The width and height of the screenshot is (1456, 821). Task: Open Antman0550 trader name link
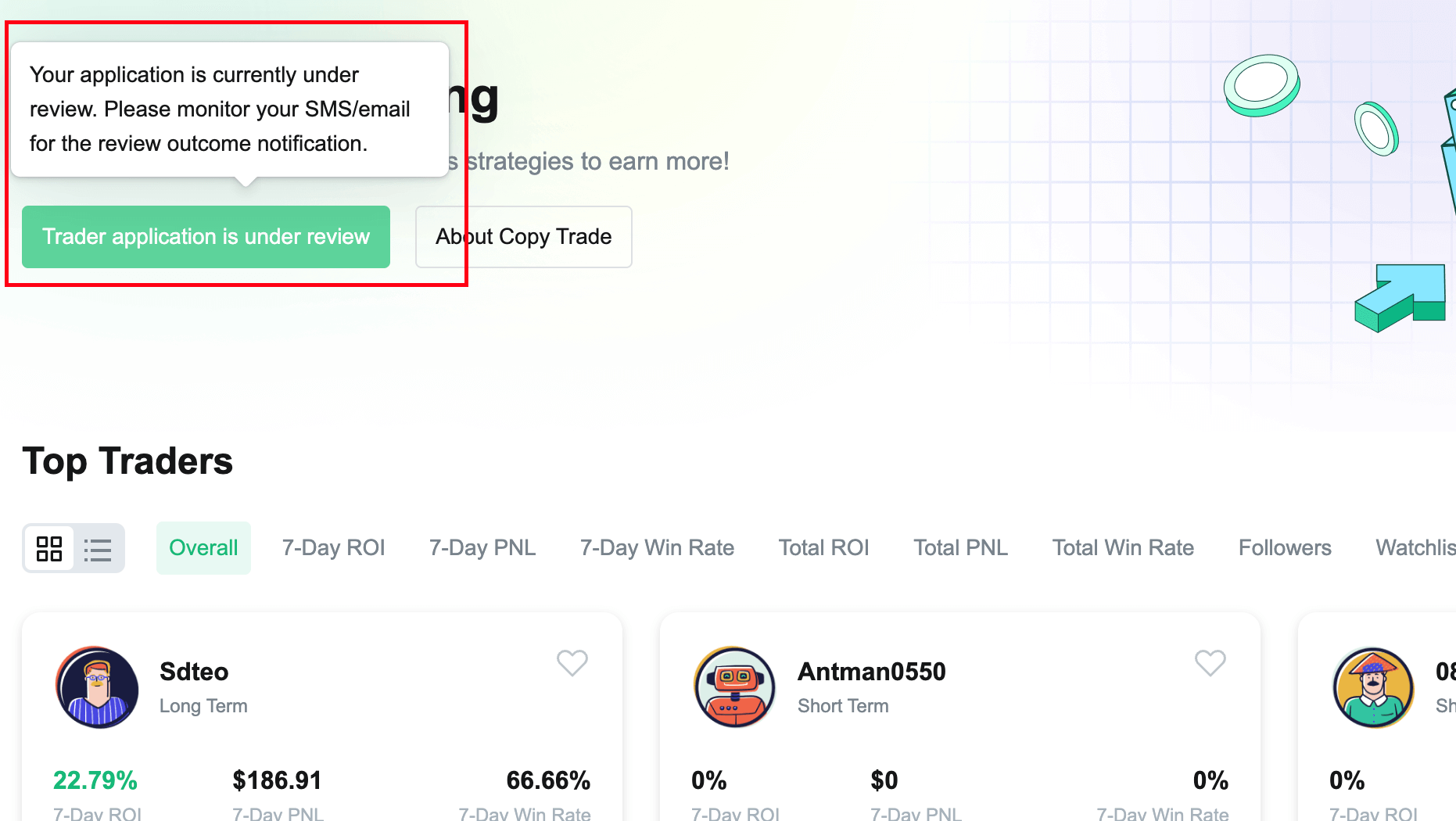(872, 672)
